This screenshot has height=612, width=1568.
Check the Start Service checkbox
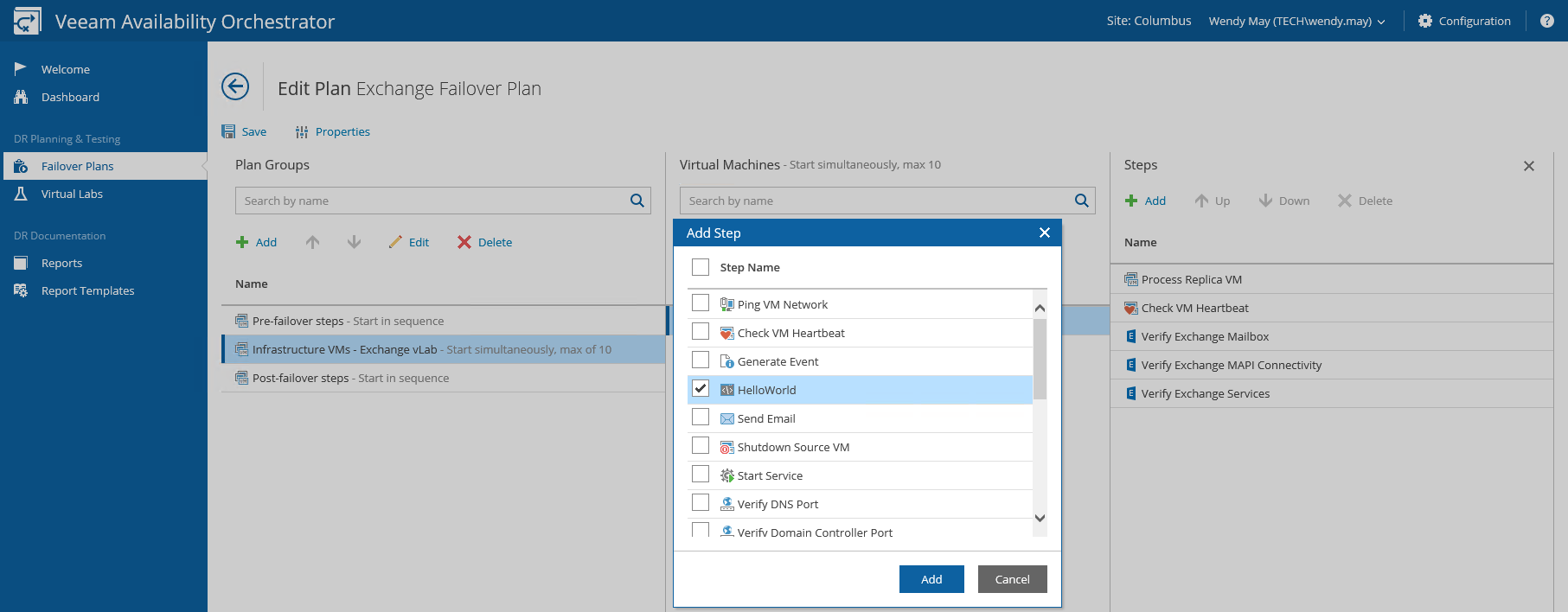pos(701,474)
